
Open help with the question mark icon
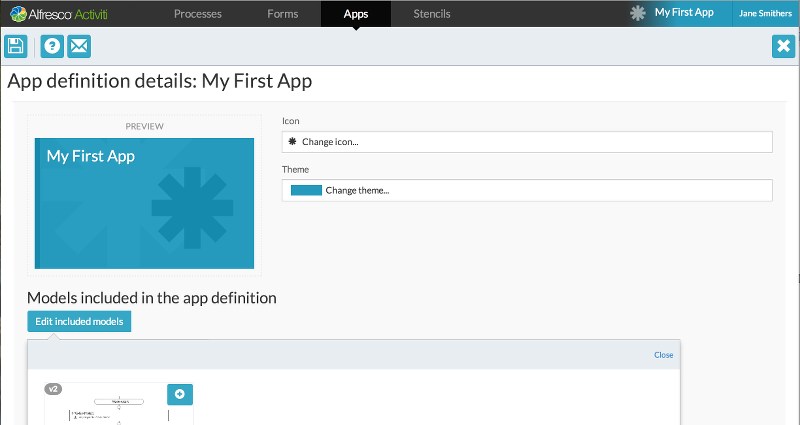point(52,47)
